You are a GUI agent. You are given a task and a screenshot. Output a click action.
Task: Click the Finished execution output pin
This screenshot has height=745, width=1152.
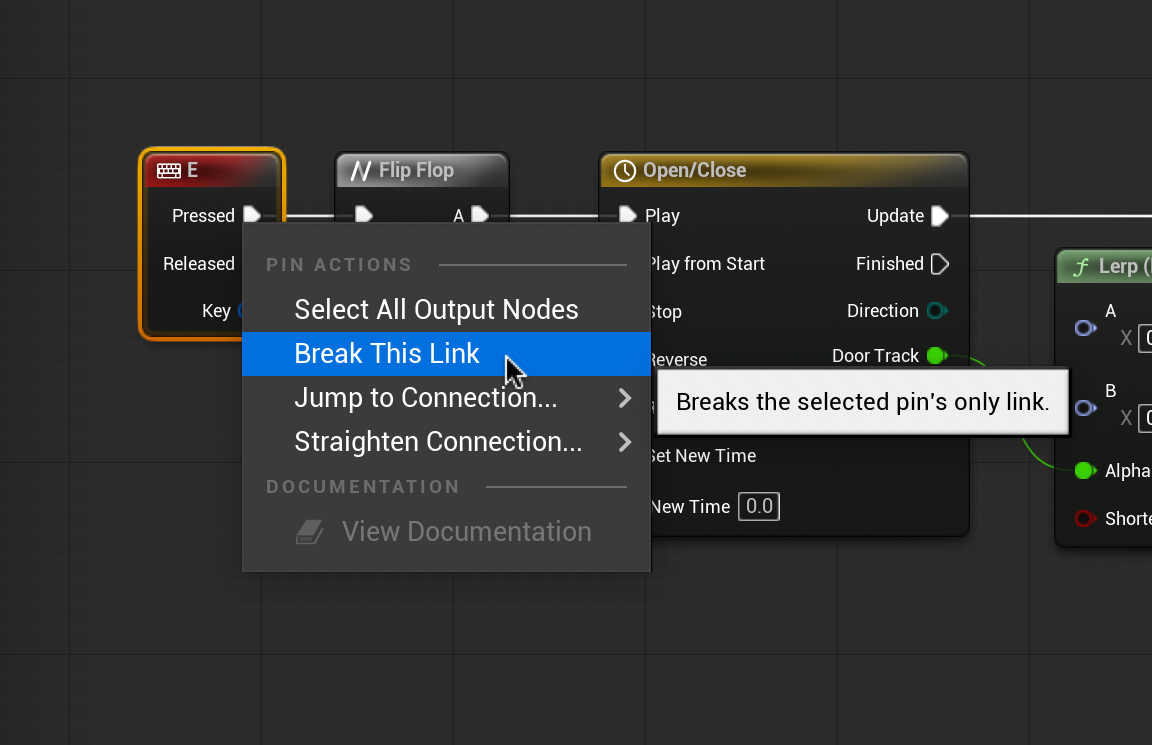939,264
